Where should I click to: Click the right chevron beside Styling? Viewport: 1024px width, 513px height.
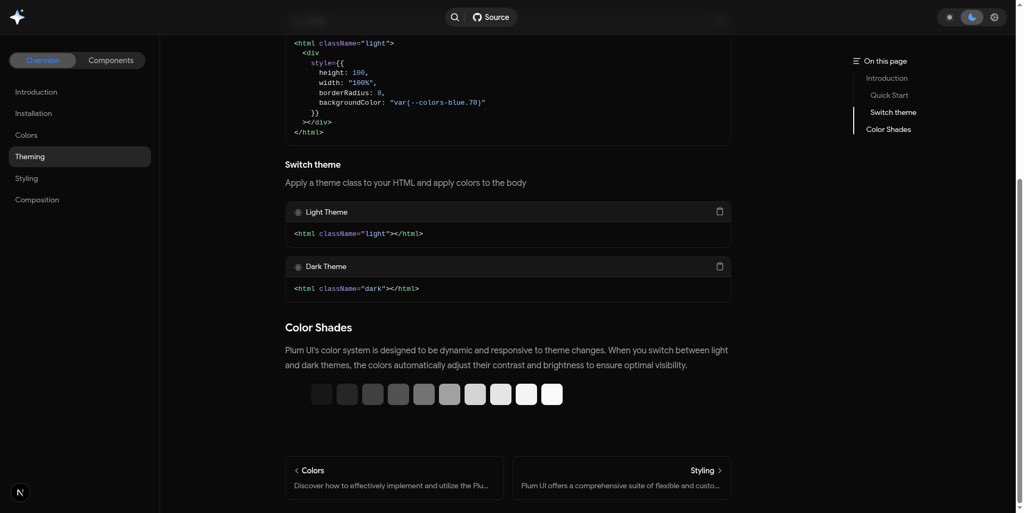(x=720, y=471)
